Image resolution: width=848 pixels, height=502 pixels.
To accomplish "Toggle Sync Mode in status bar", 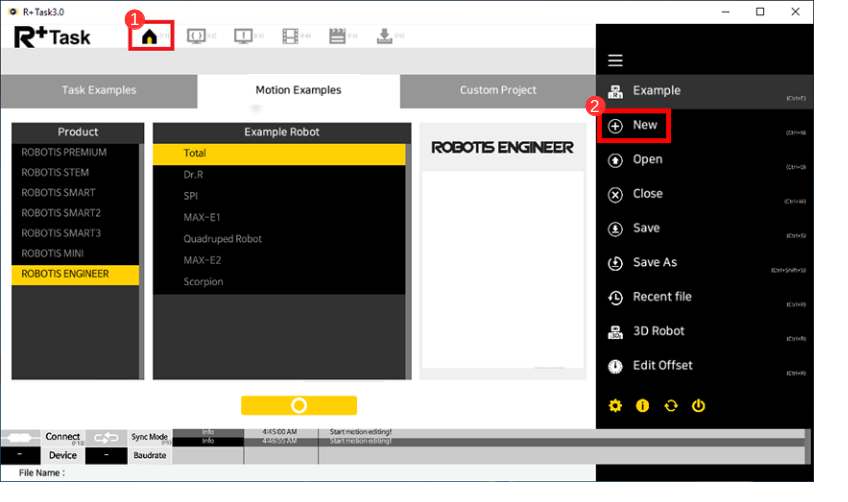I will click(x=150, y=437).
